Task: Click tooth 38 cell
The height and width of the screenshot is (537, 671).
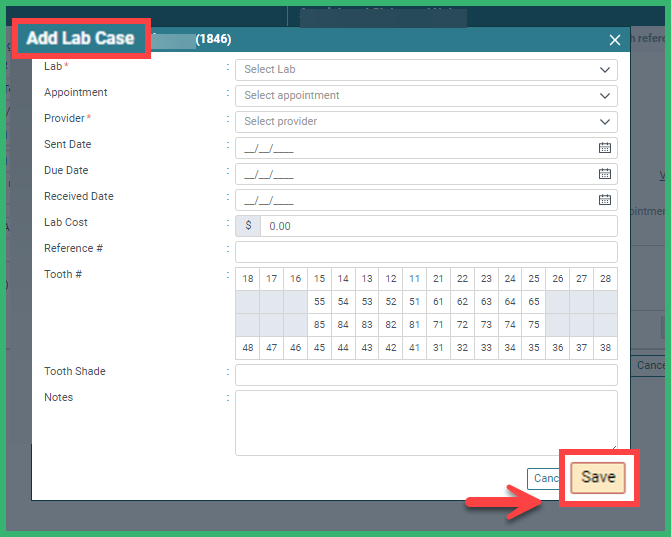Action: coord(605,348)
